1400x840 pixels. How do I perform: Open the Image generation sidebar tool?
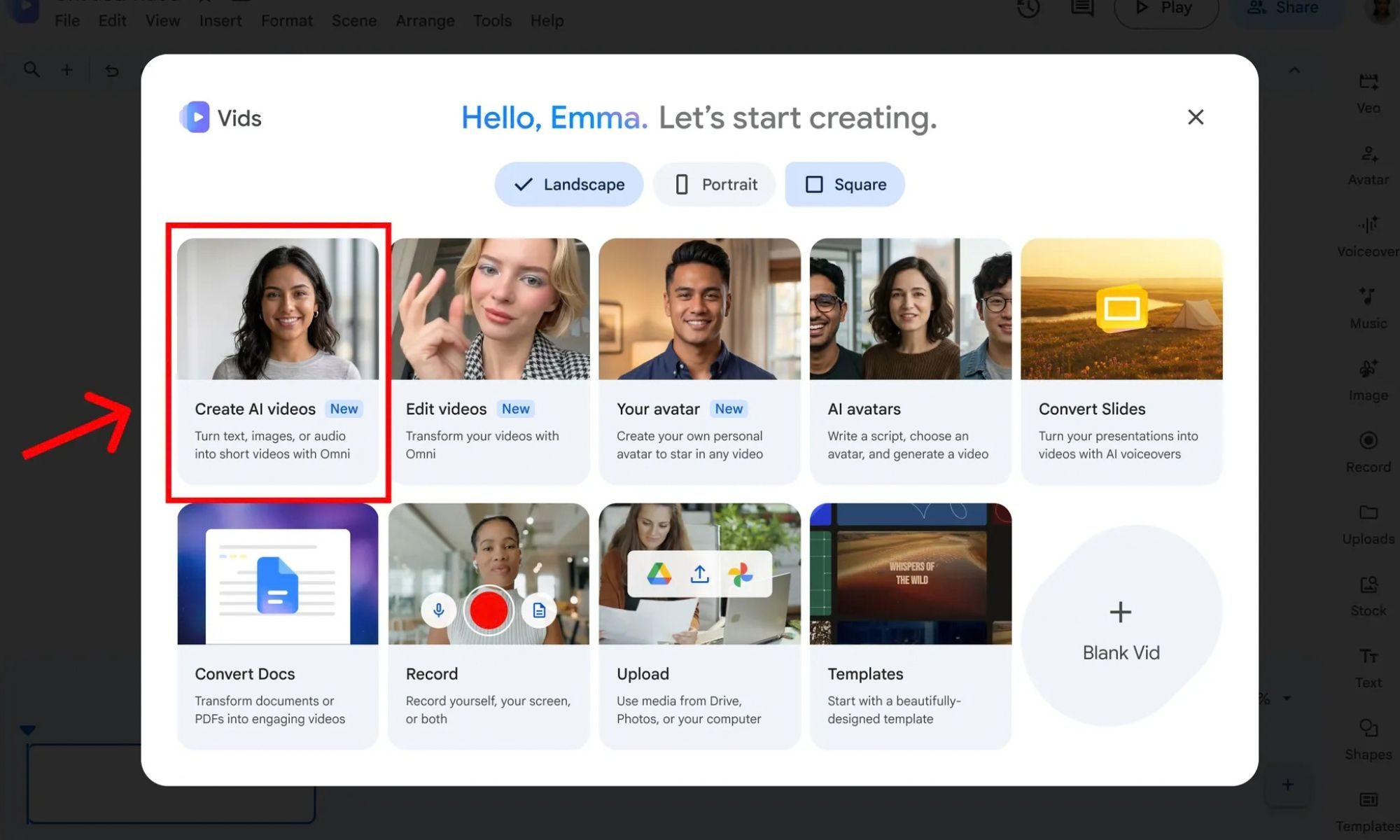pos(1368,381)
